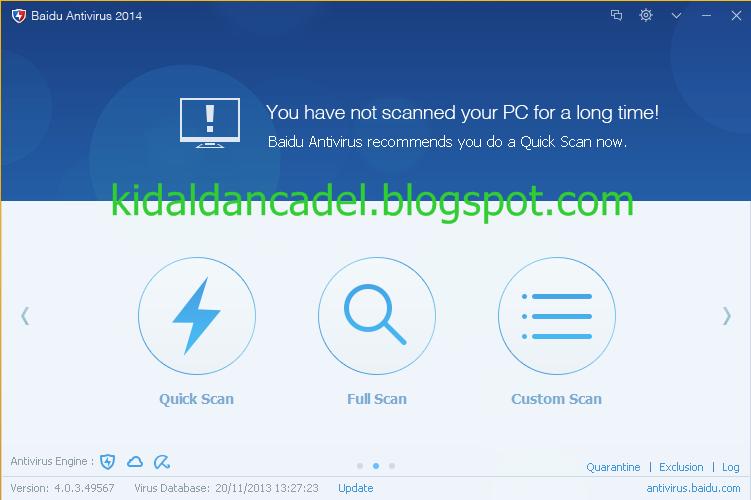Toggle the Avira umbrella engine icon
This screenshot has height=500, width=751.
162,462
